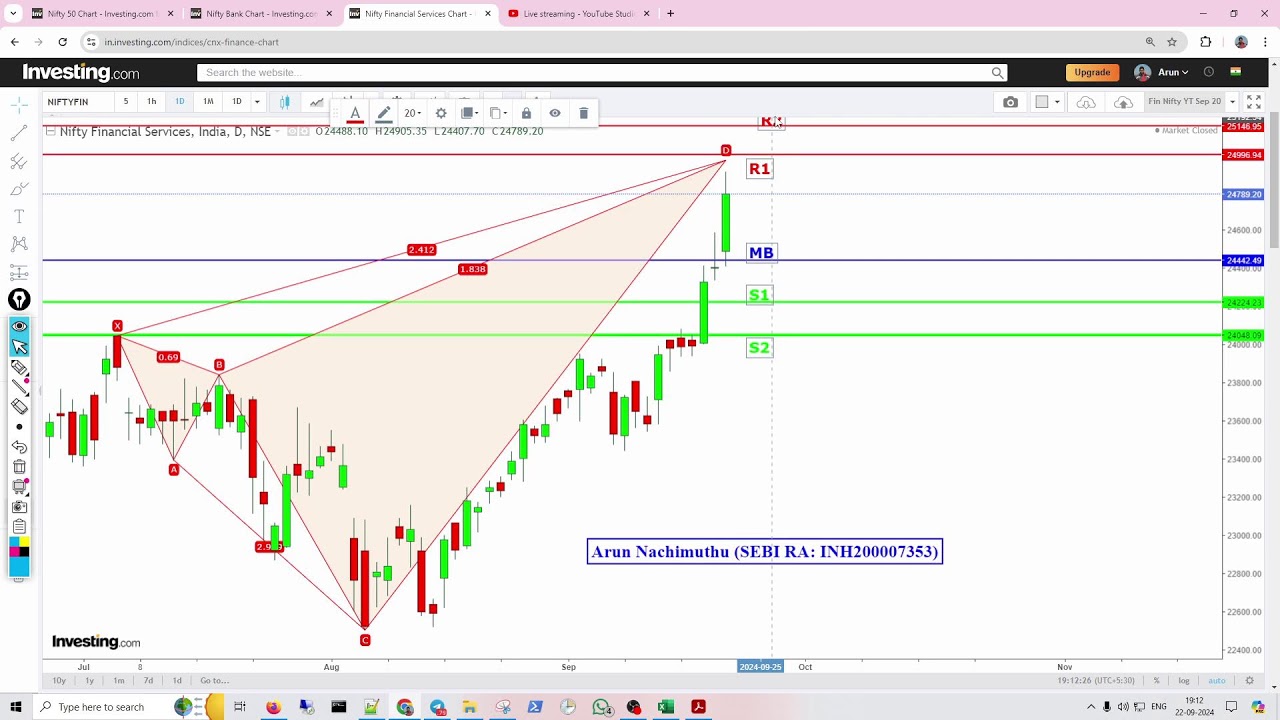
Task: Select the arrow pointer in annotation toolbar
Action: coord(19,347)
